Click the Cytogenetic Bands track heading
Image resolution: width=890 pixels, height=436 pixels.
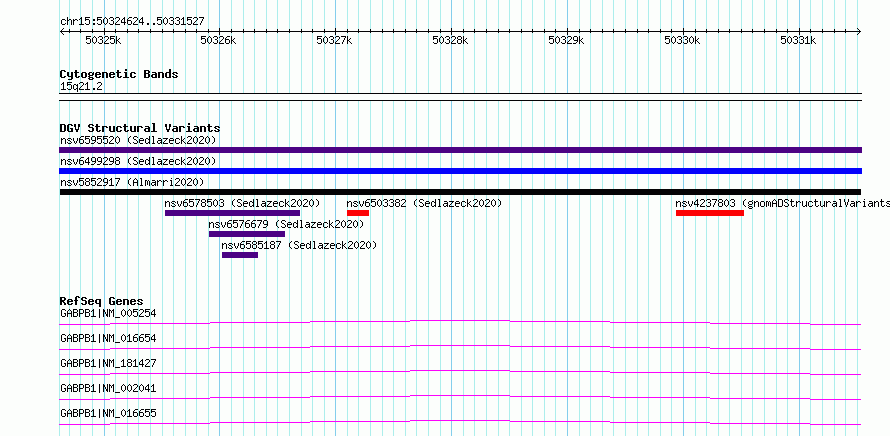click(x=119, y=74)
